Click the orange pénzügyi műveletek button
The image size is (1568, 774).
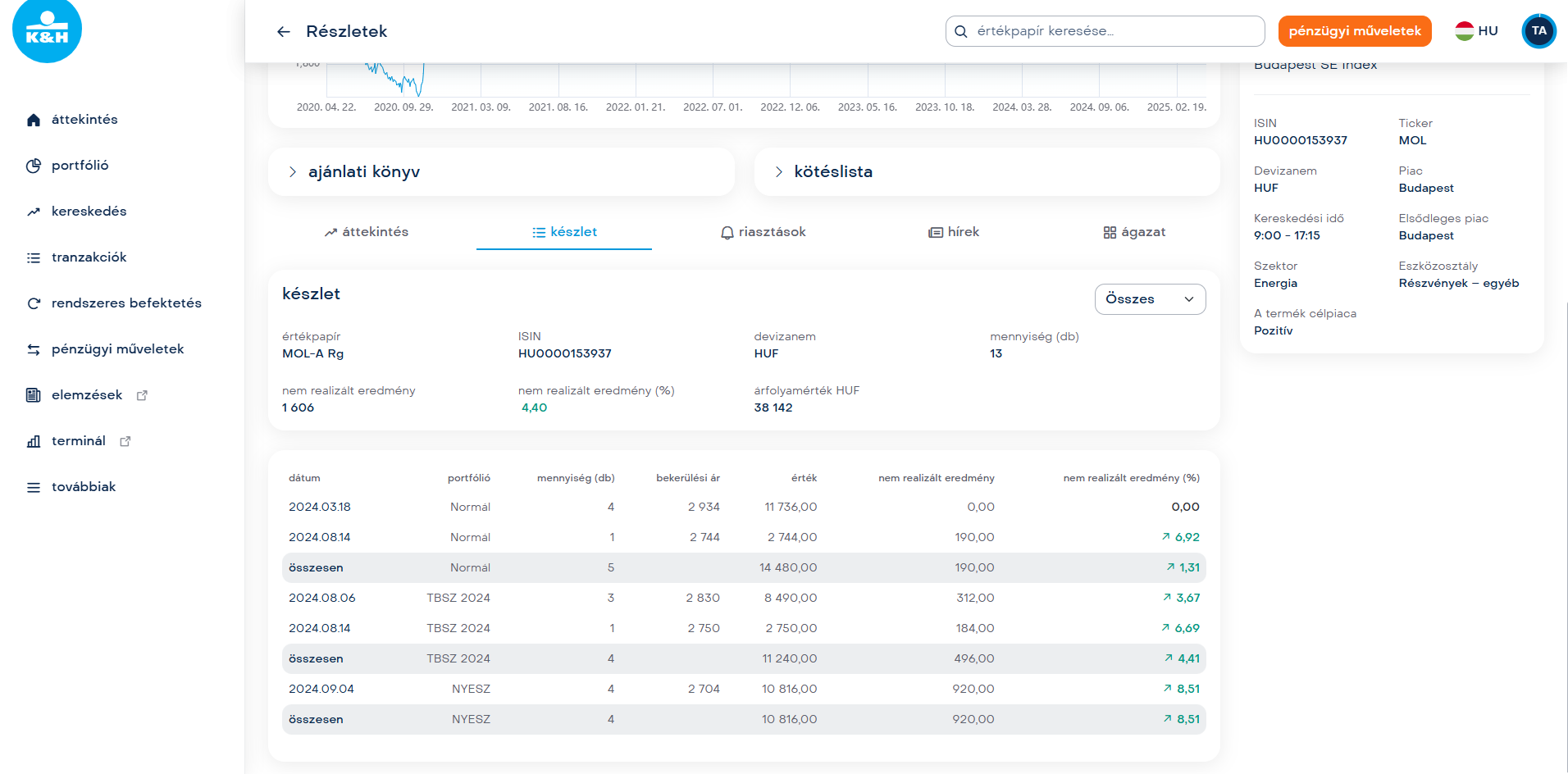pyautogui.click(x=1354, y=31)
